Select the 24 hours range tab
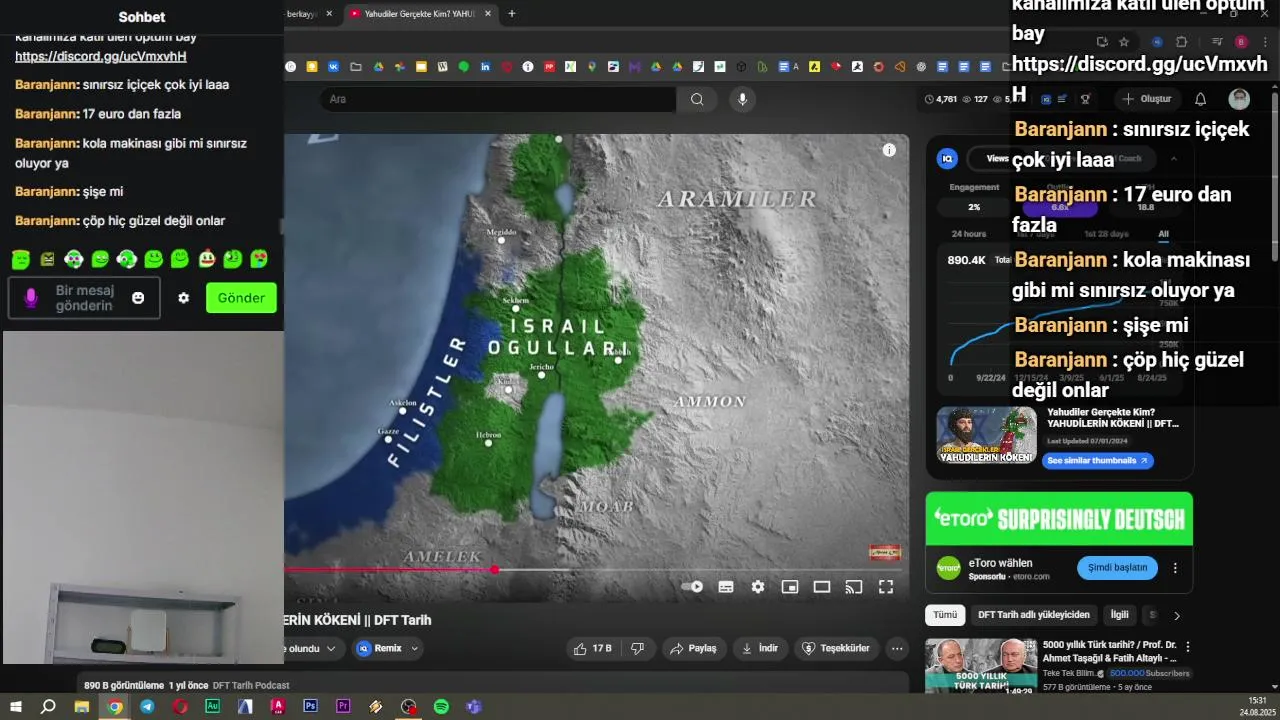This screenshot has width=1280, height=720. click(969, 234)
